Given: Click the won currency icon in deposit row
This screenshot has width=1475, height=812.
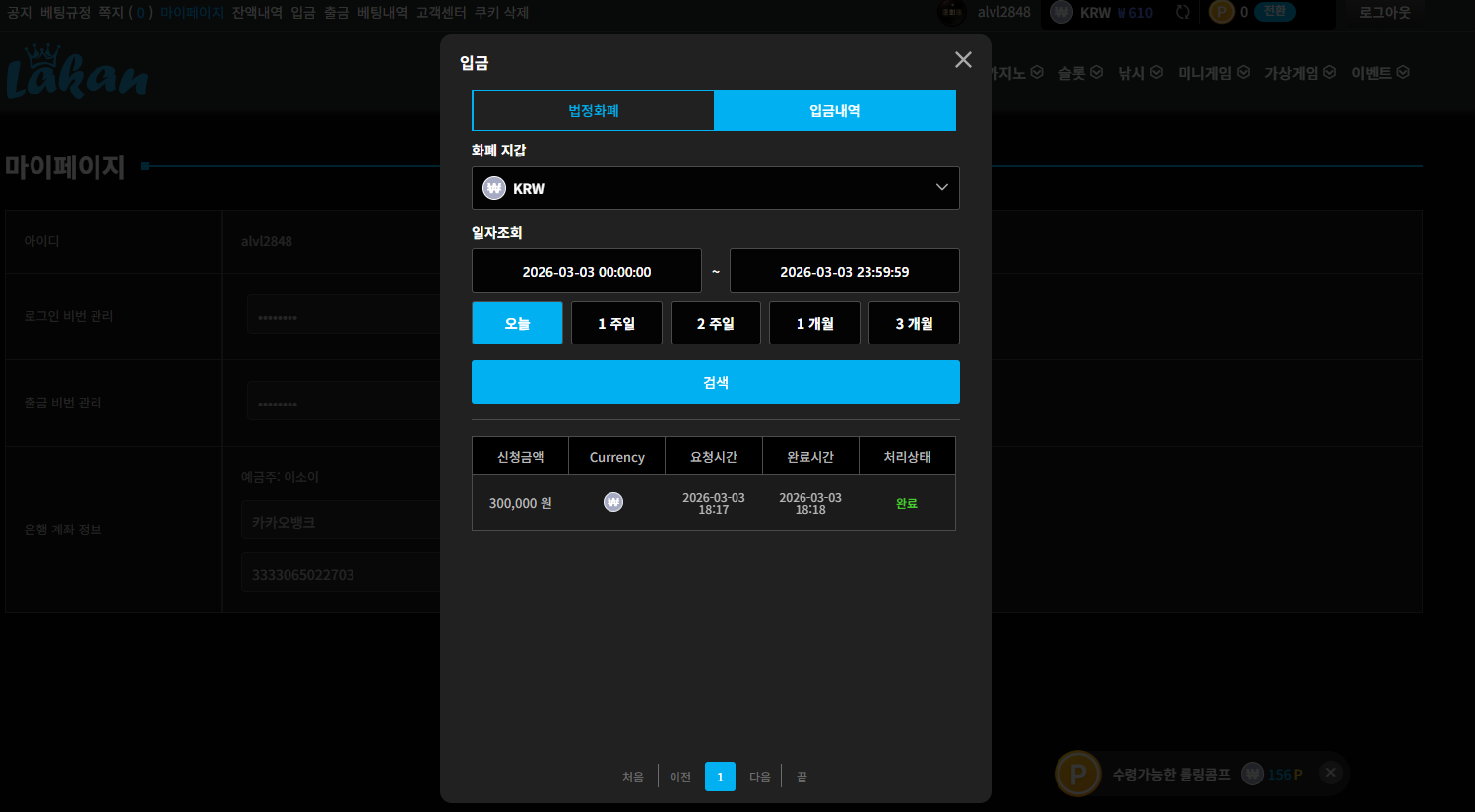Looking at the screenshot, I should (x=613, y=502).
